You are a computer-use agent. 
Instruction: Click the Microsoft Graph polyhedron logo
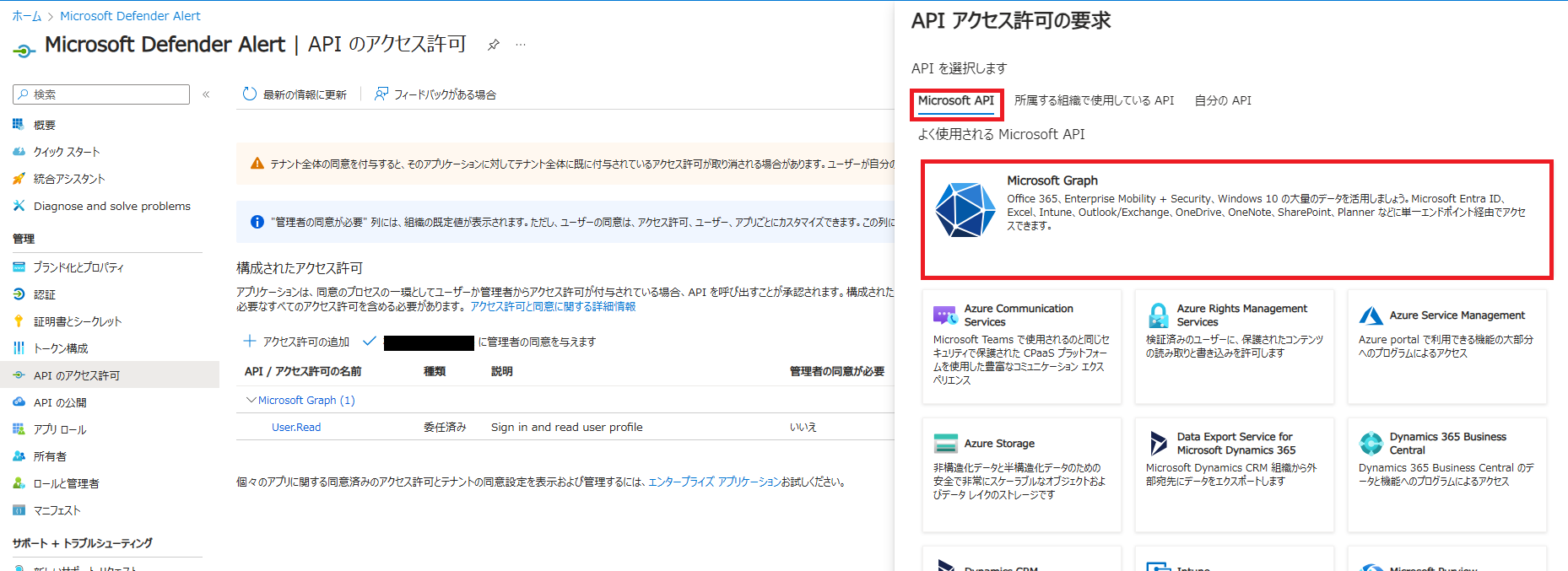[x=965, y=210]
